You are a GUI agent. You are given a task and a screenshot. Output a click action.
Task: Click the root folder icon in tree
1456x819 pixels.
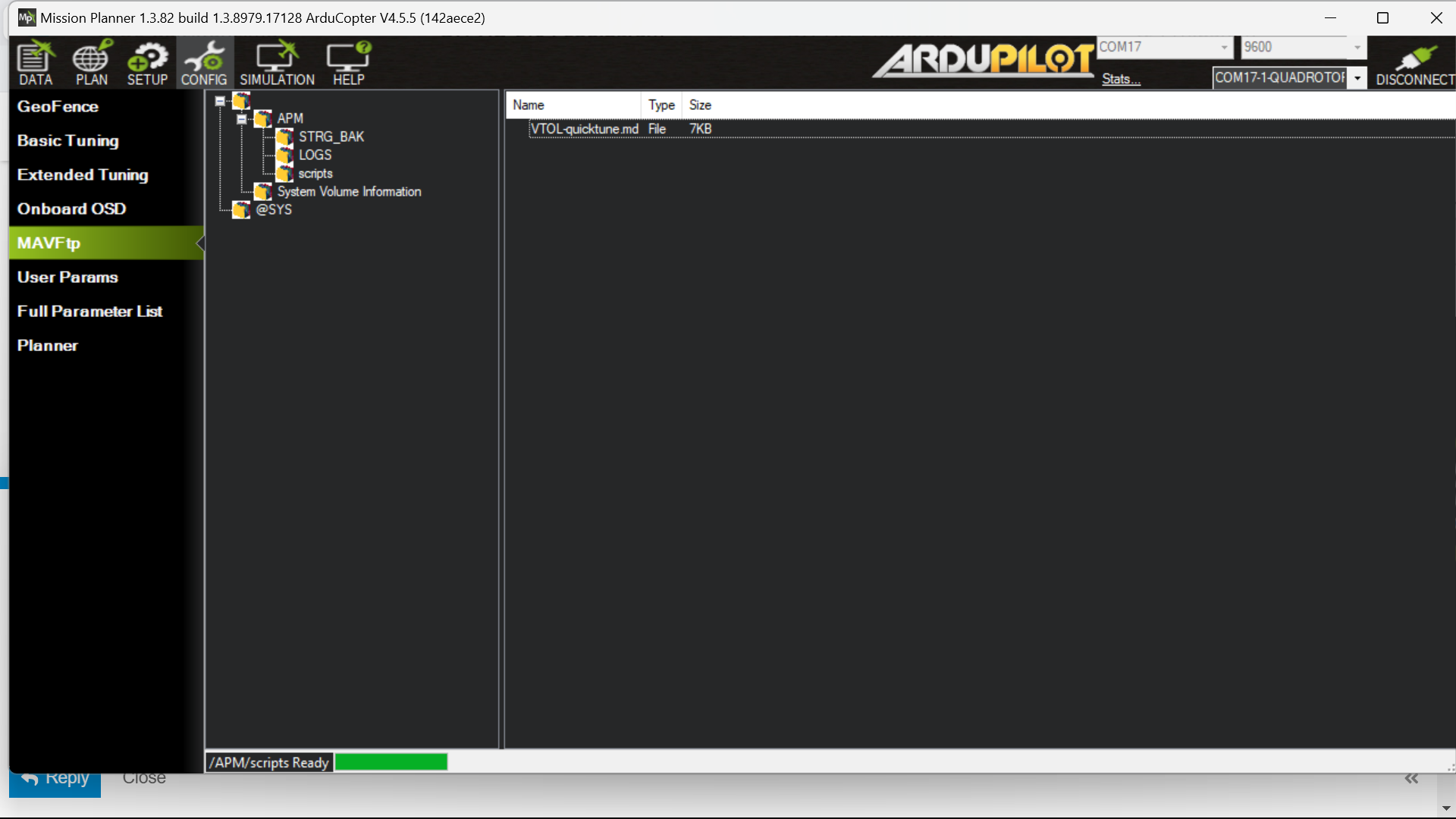point(241,100)
